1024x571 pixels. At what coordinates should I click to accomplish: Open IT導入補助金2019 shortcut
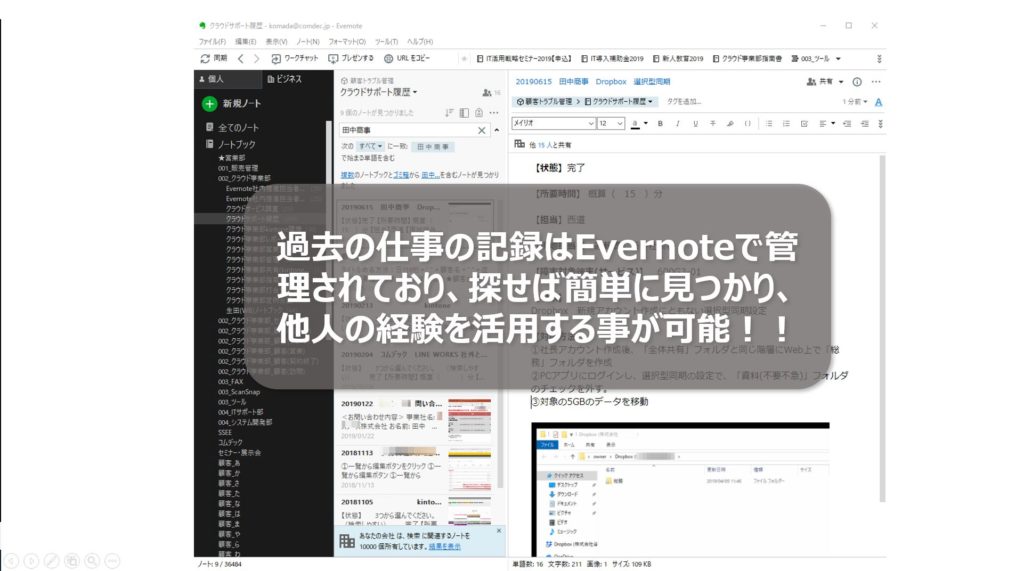click(x=612, y=59)
